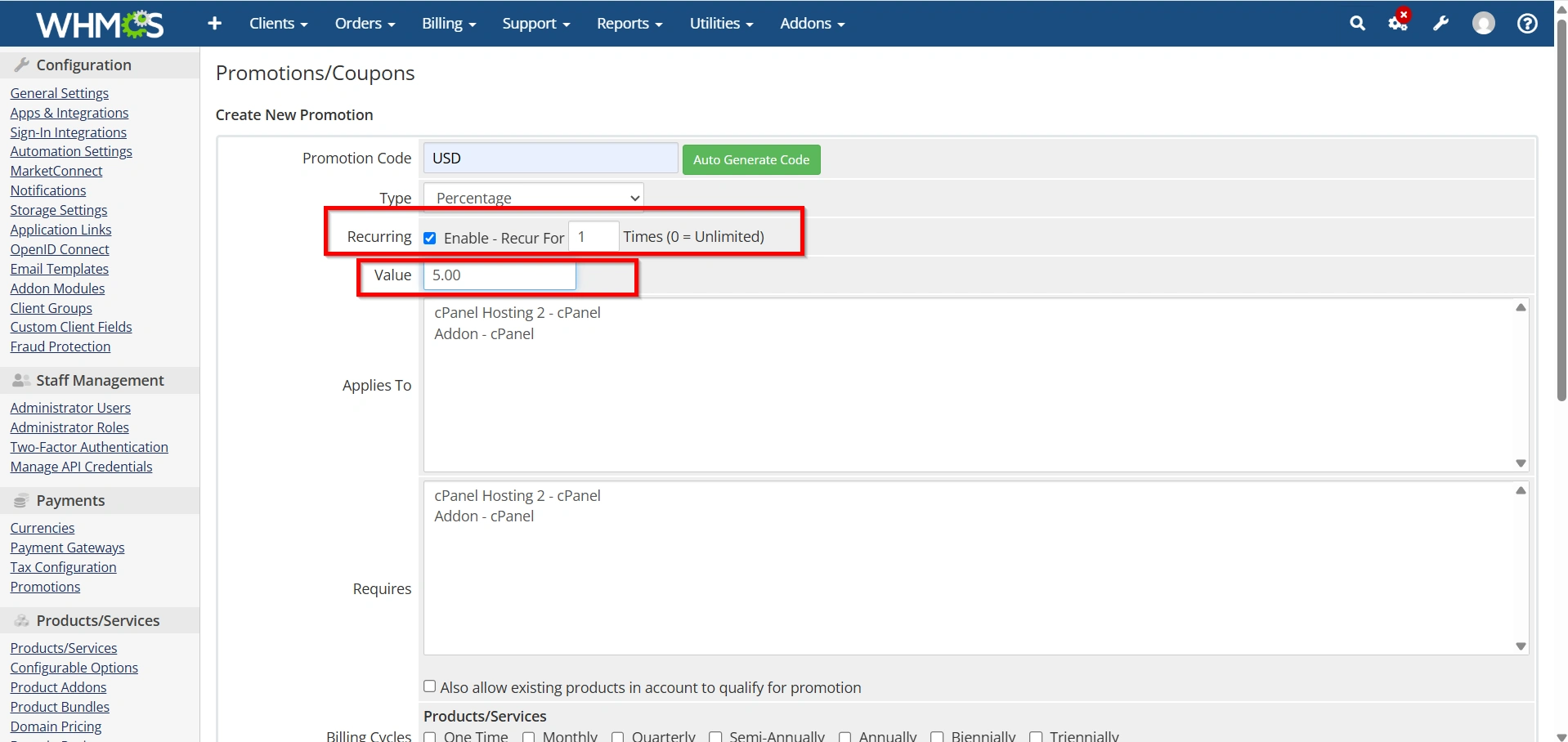This screenshot has height=742, width=1568.
Task: Expand the Billing menu
Action: pyautogui.click(x=449, y=24)
